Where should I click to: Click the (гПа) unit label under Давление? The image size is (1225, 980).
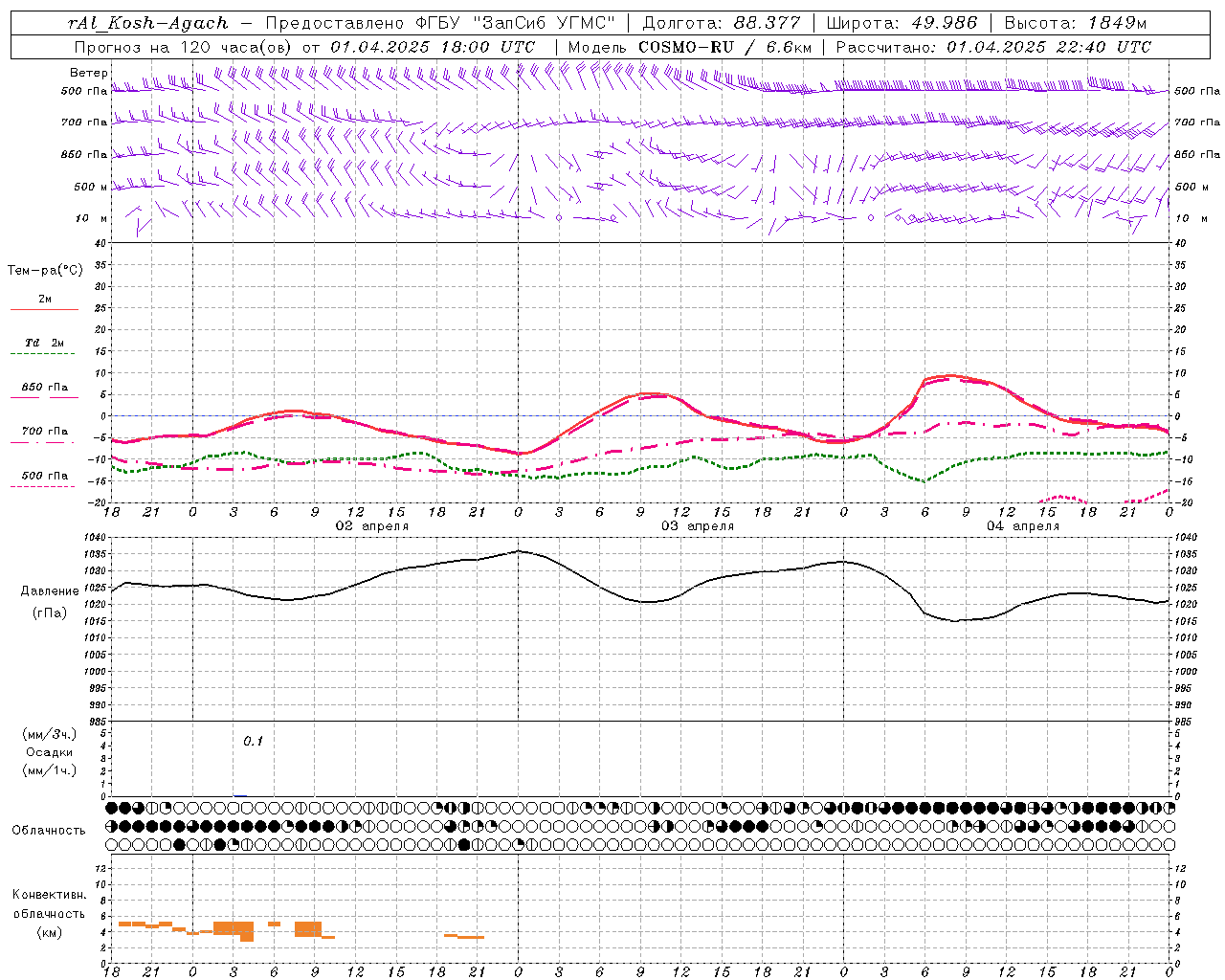48,612
